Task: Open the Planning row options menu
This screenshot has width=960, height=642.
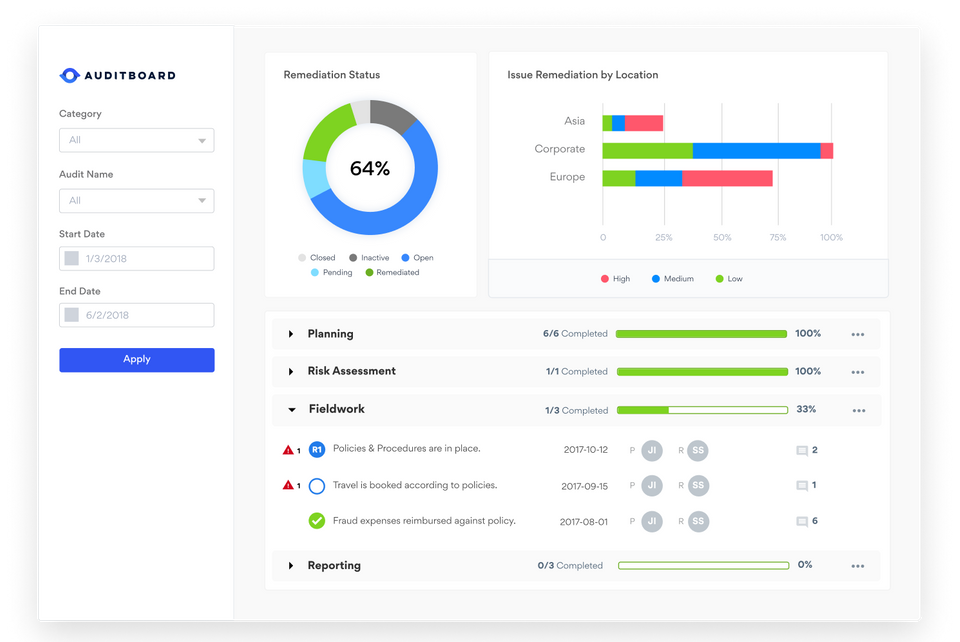Action: coord(857,333)
